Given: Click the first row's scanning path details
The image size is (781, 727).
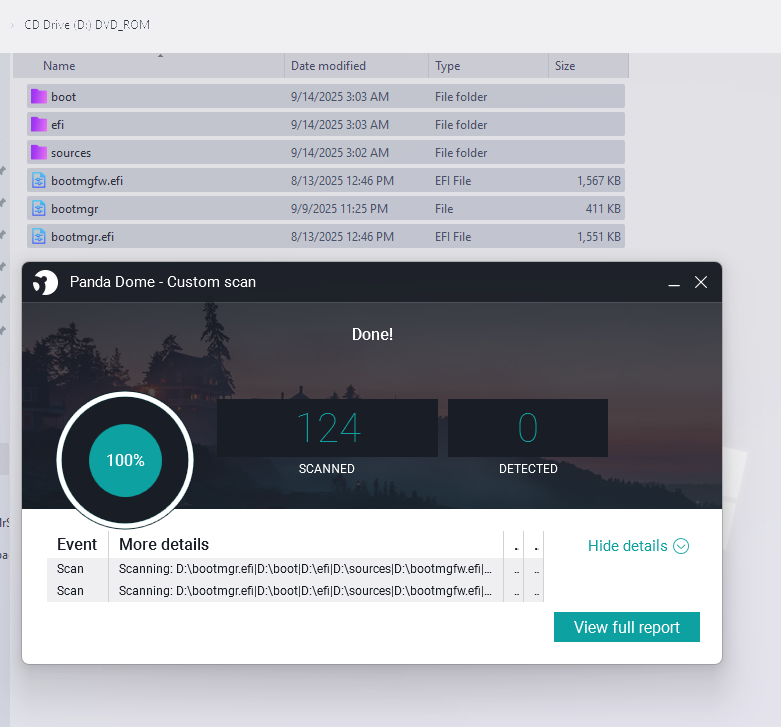Looking at the screenshot, I should click(305, 569).
